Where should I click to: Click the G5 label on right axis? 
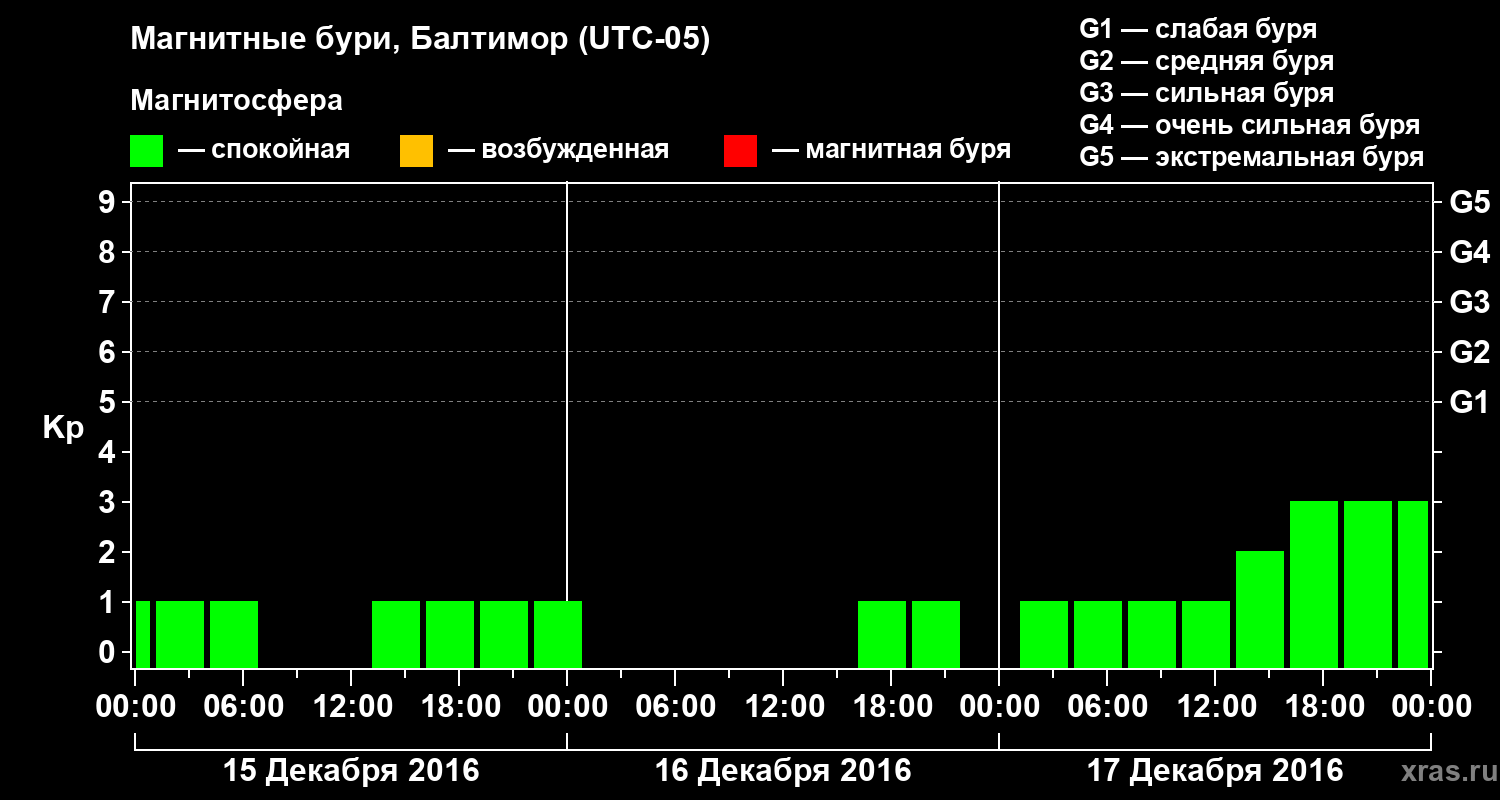(x=1469, y=202)
